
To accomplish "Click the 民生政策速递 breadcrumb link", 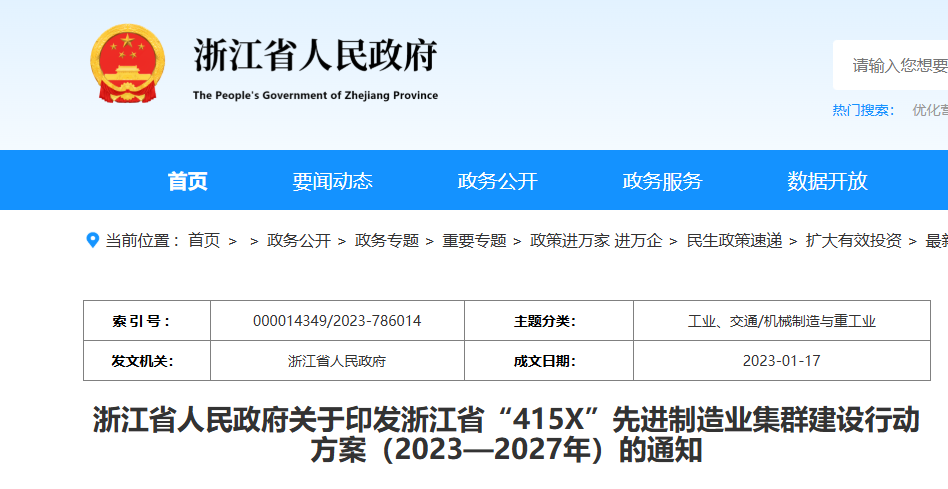I will coord(735,241).
